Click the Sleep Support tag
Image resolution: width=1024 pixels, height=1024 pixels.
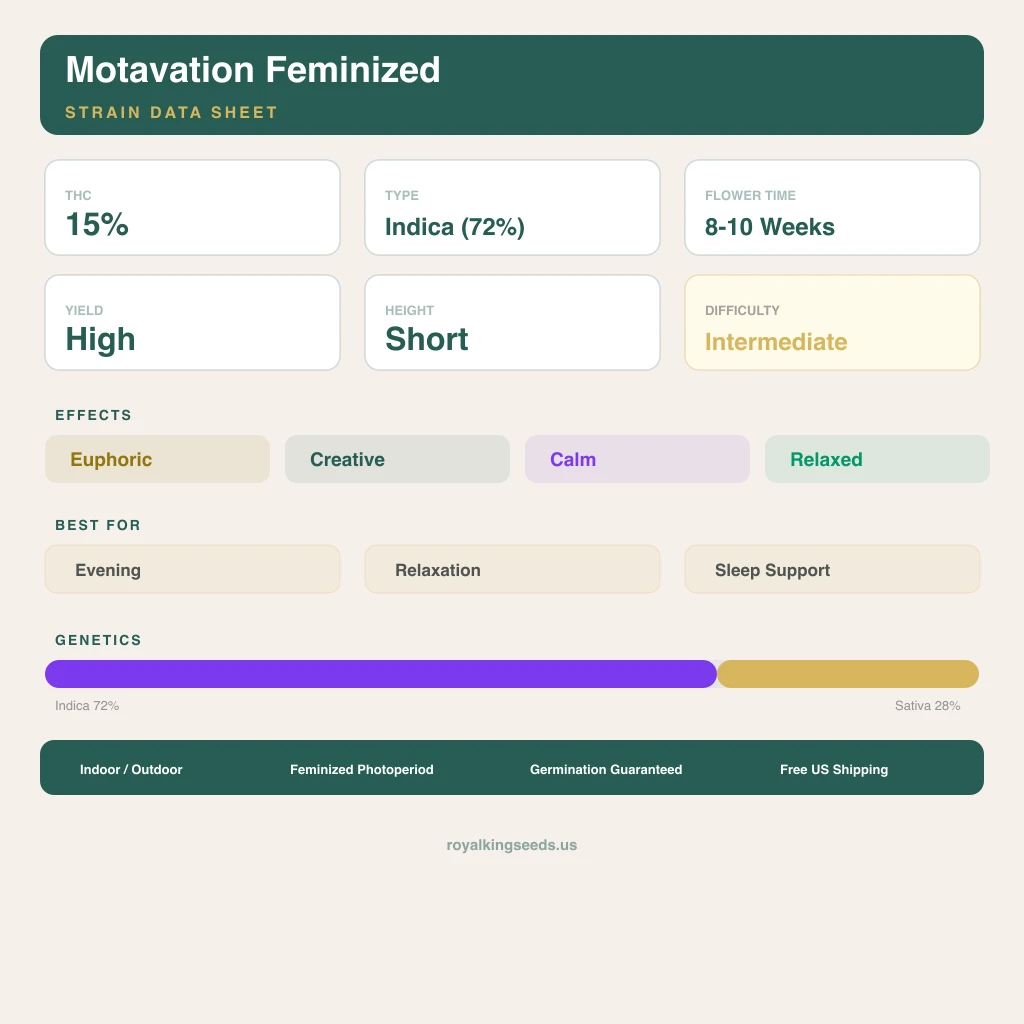tap(833, 569)
